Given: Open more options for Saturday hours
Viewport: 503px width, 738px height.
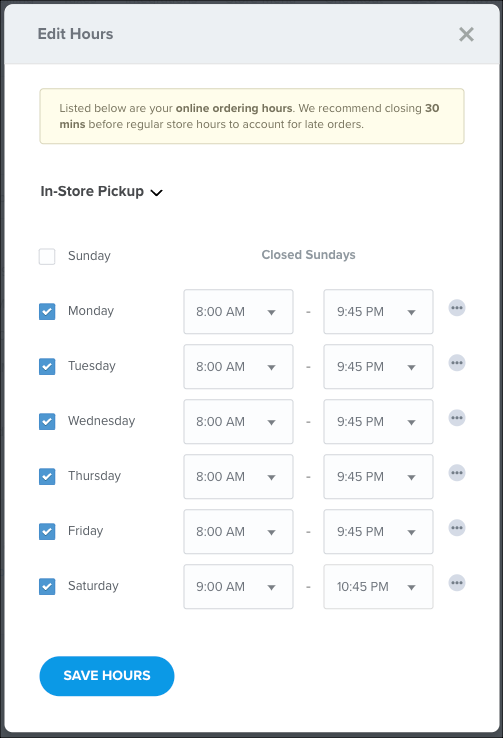Looking at the screenshot, I should coord(456,583).
